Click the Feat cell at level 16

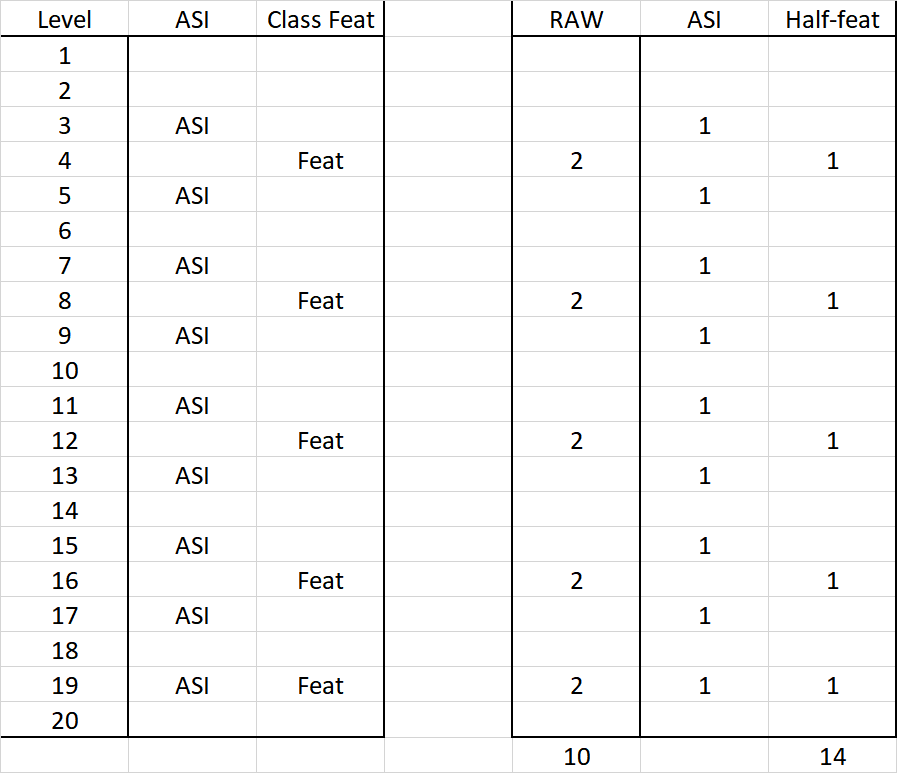click(x=320, y=580)
